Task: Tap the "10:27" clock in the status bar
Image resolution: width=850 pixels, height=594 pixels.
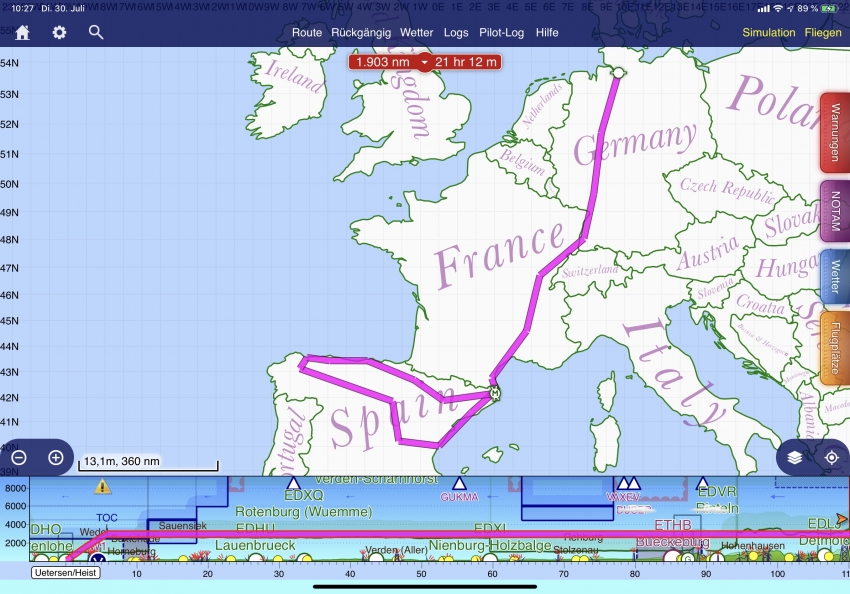Action: click(22, 9)
